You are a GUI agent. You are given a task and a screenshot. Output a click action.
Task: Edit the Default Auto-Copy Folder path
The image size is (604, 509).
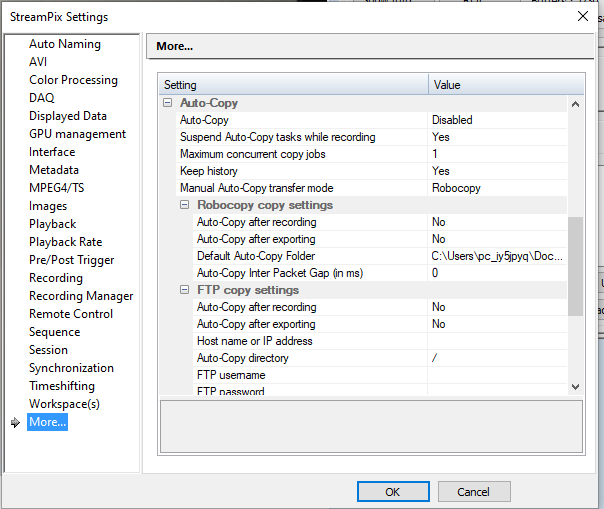495,256
